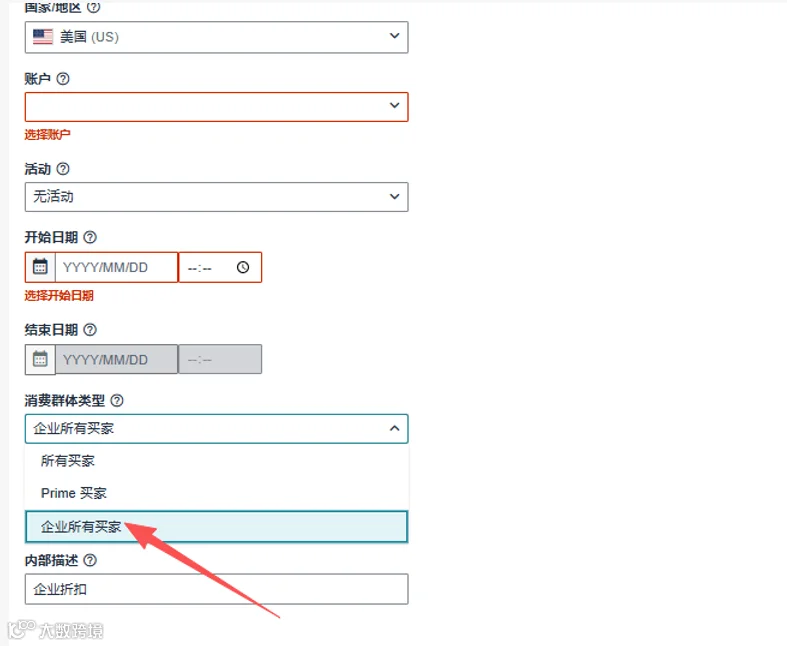Click help icon beside 开始日期 label
787x646 pixels.
coord(90,237)
